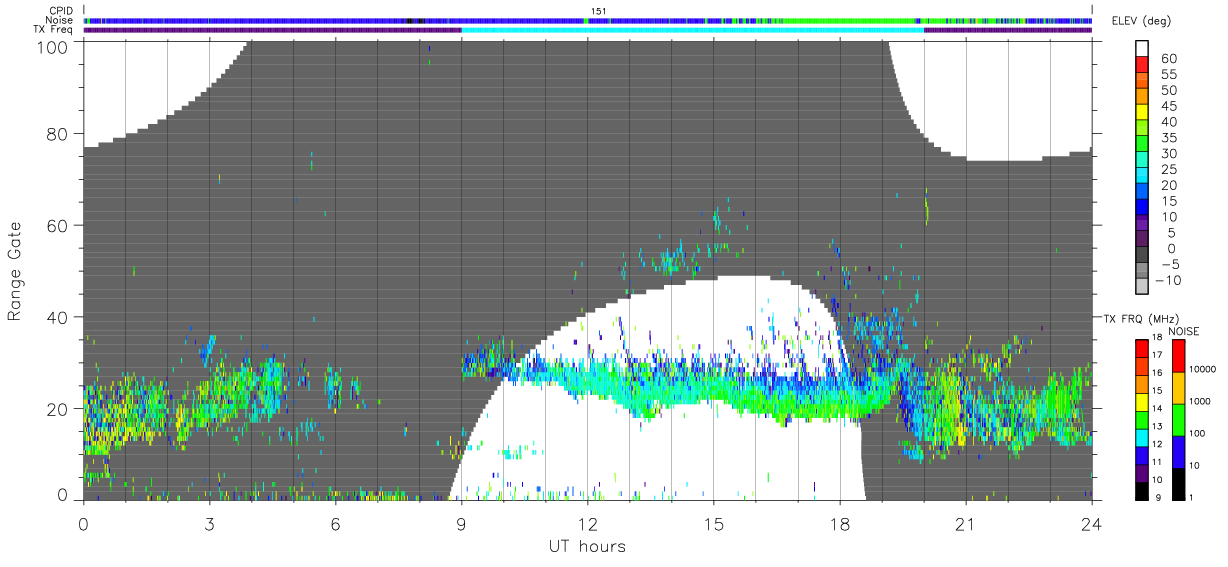Pick the cyan segment of TX FRQ color bar
The image size is (1228, 567).
click(1143, 436)
